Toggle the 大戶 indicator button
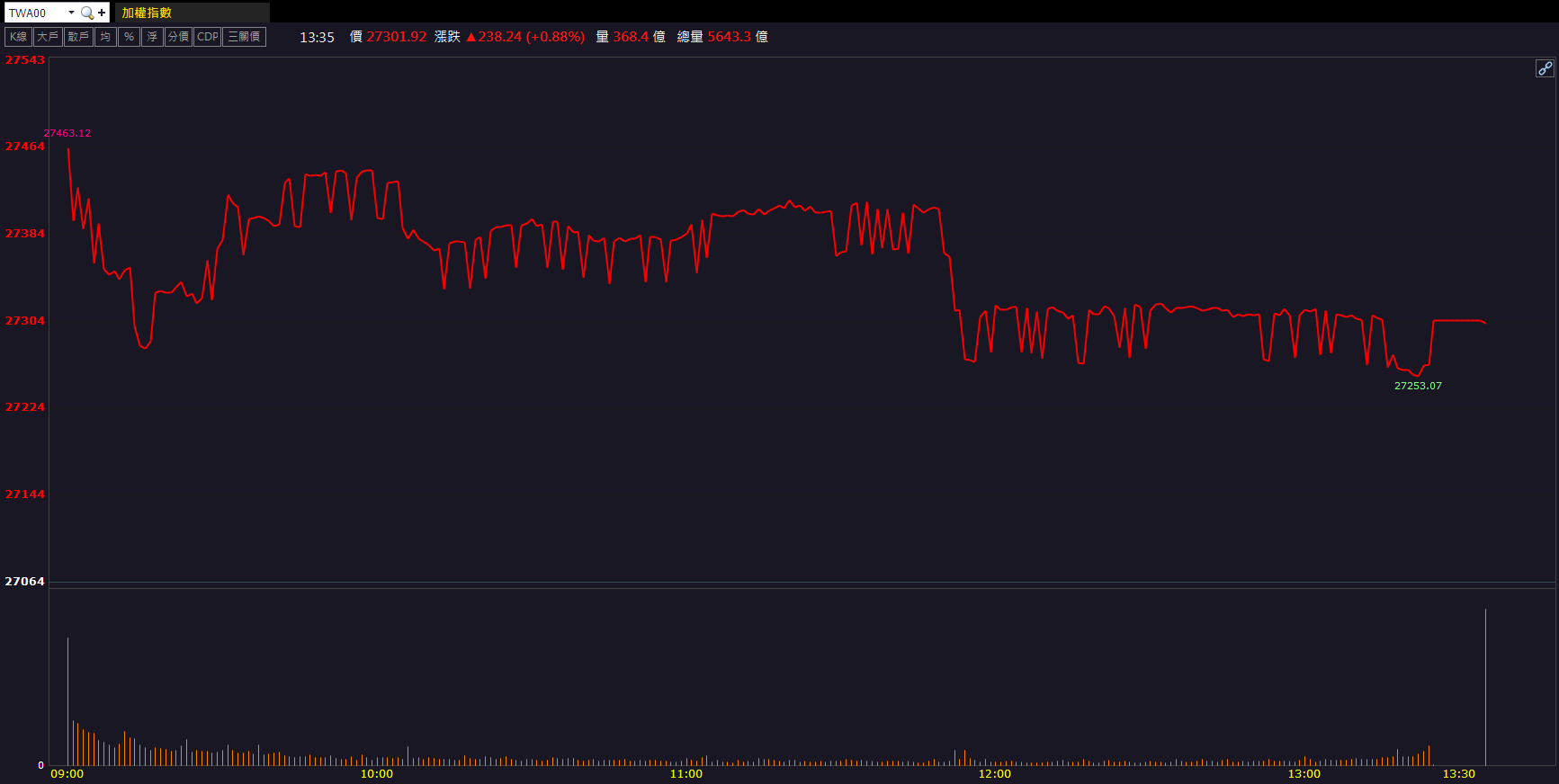Screen dimensions: 1559x784 (48, 37)
